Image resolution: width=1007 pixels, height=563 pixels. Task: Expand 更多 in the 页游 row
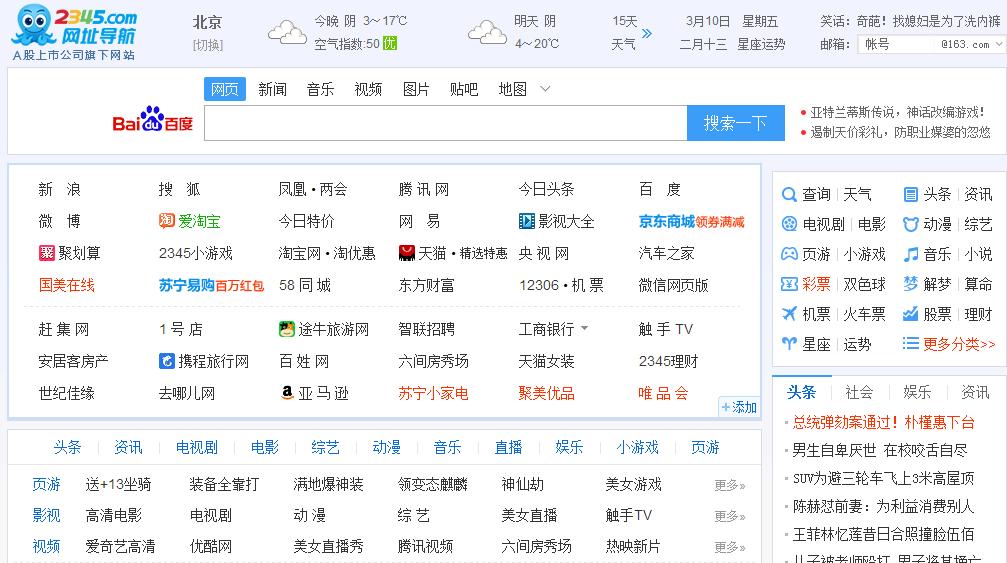pos(730,485)
